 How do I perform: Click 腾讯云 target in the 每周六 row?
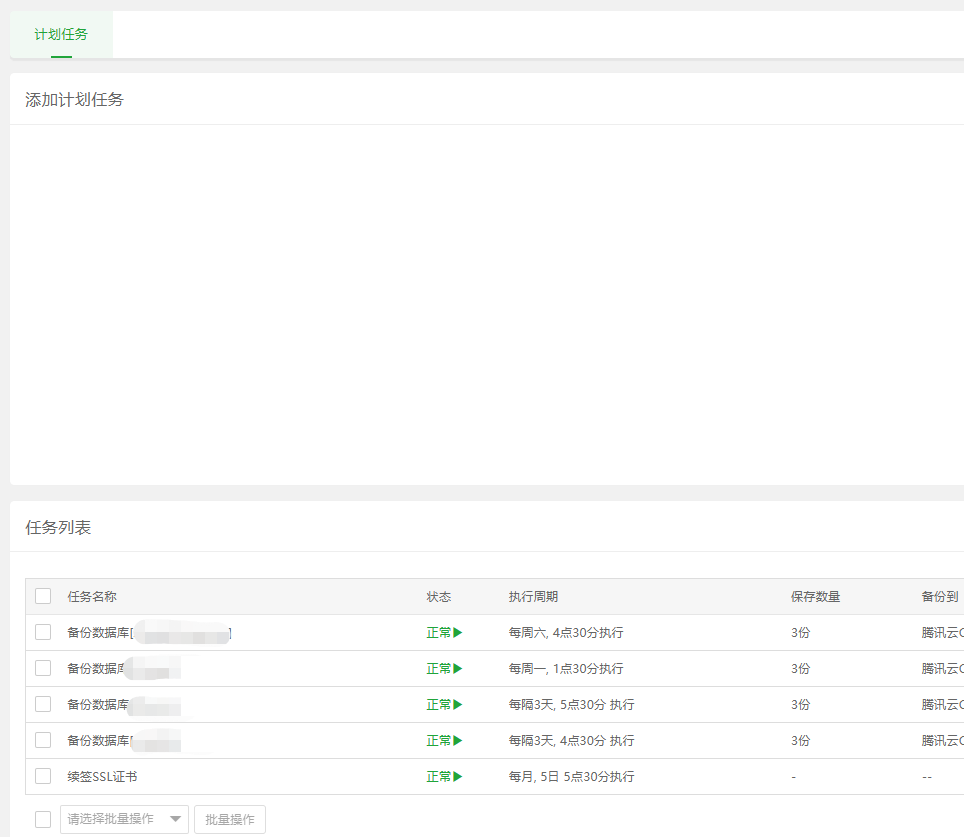942,632
